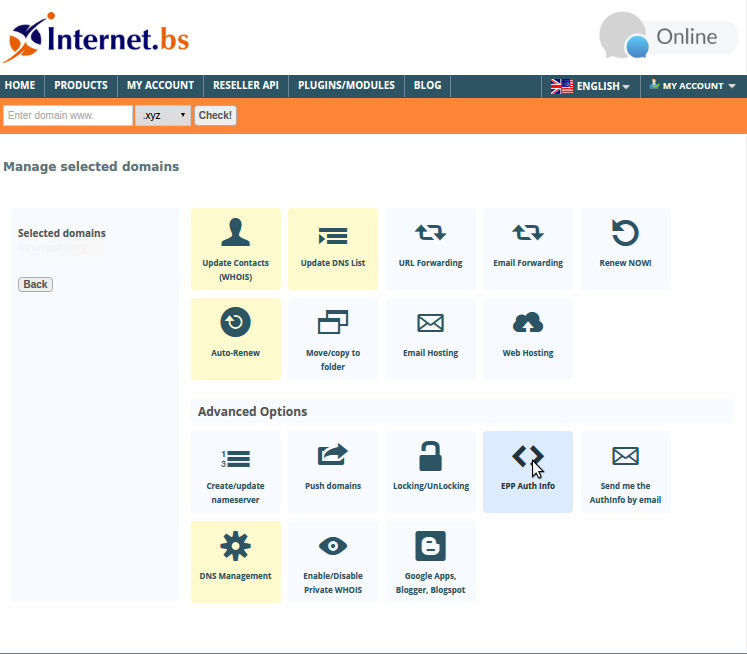Go to the Reseller API menu item

point(244,86)
